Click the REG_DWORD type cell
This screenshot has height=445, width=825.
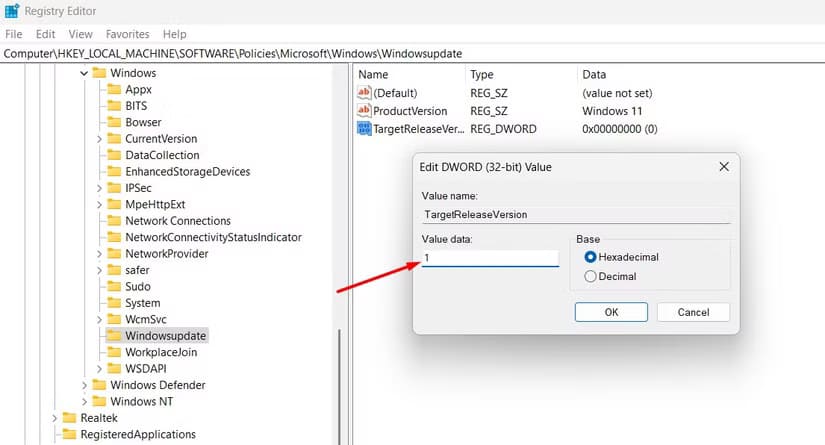(x=503, y=129)
